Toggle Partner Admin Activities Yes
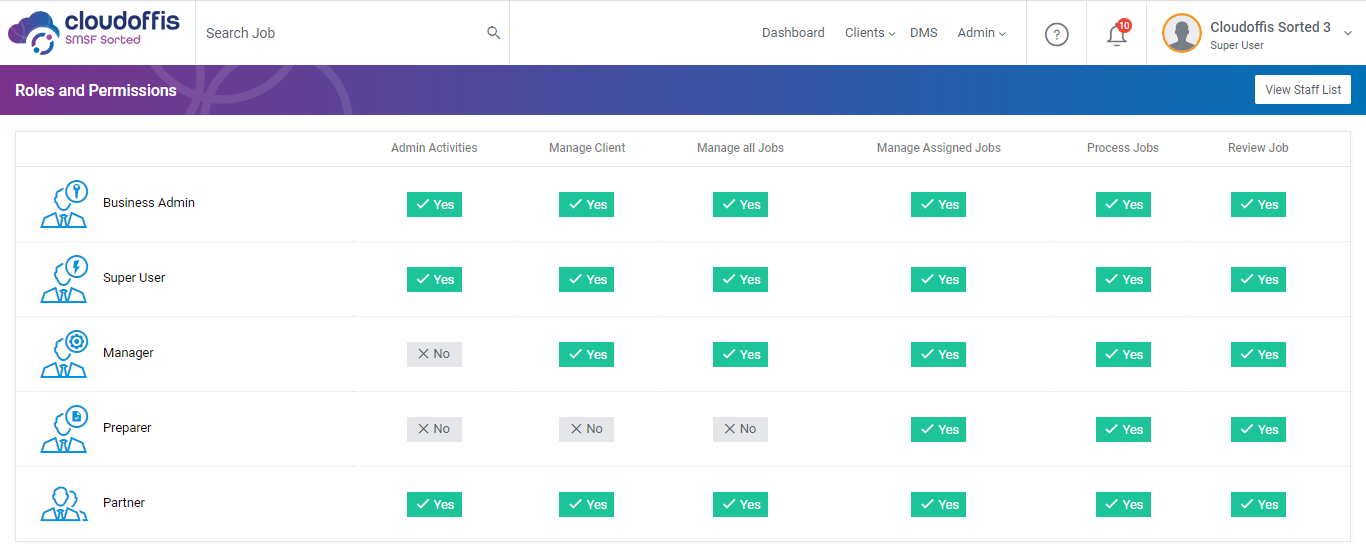 (434, 504)
